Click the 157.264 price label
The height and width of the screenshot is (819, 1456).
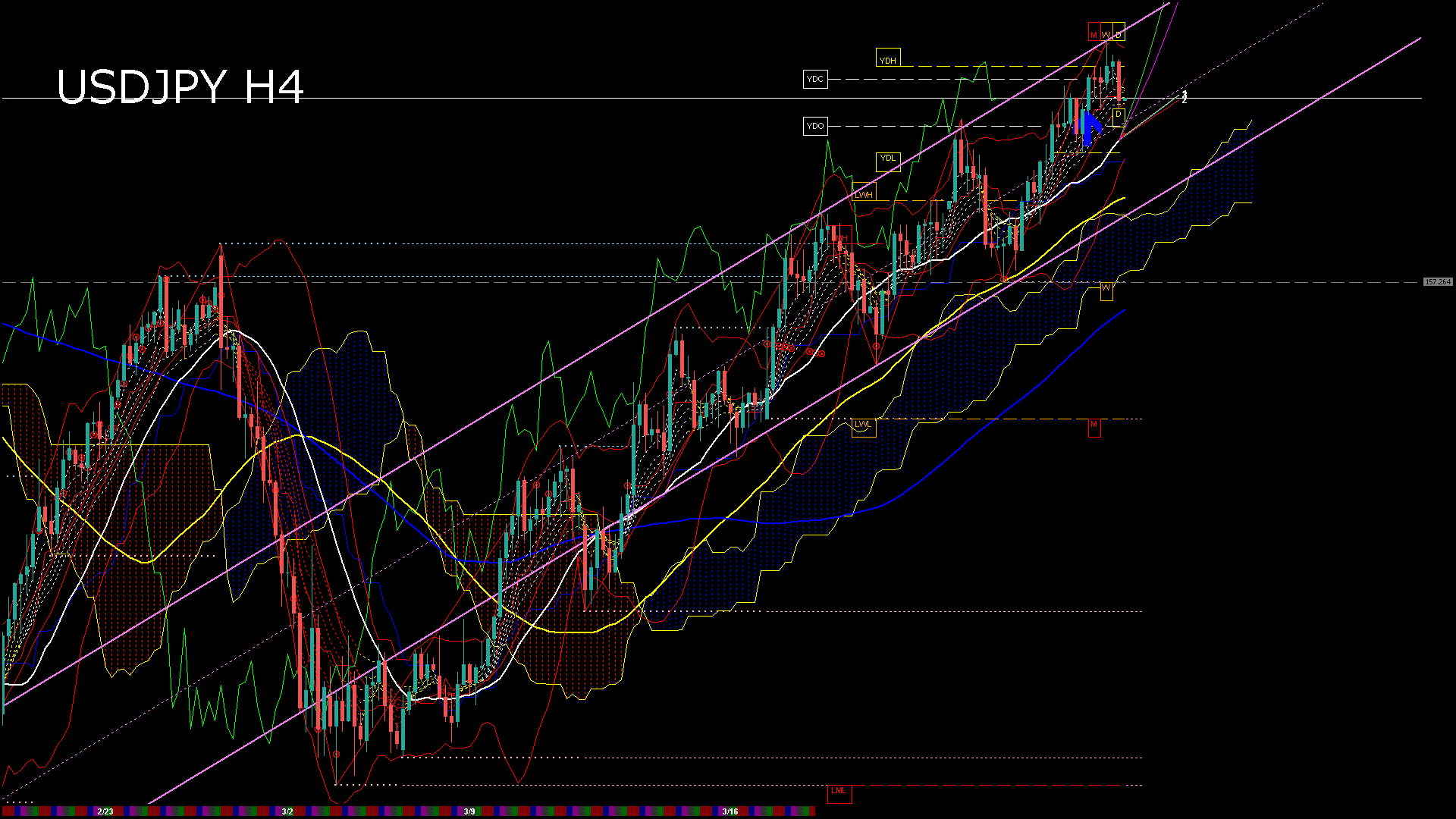click(x=1437, y=282)
